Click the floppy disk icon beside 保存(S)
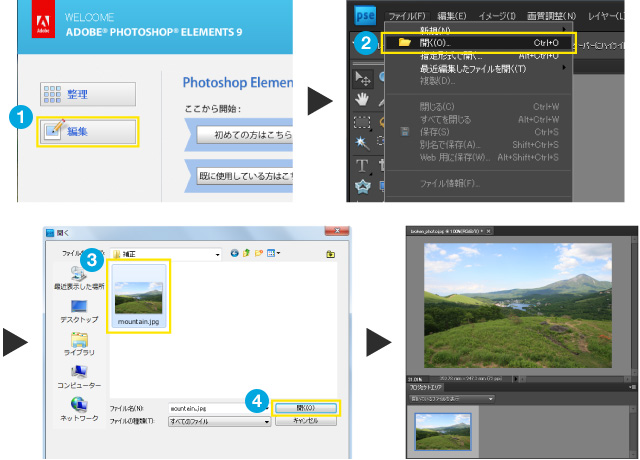Image resolution: width=640 pixels, height=460 pixels. point(404,131)
